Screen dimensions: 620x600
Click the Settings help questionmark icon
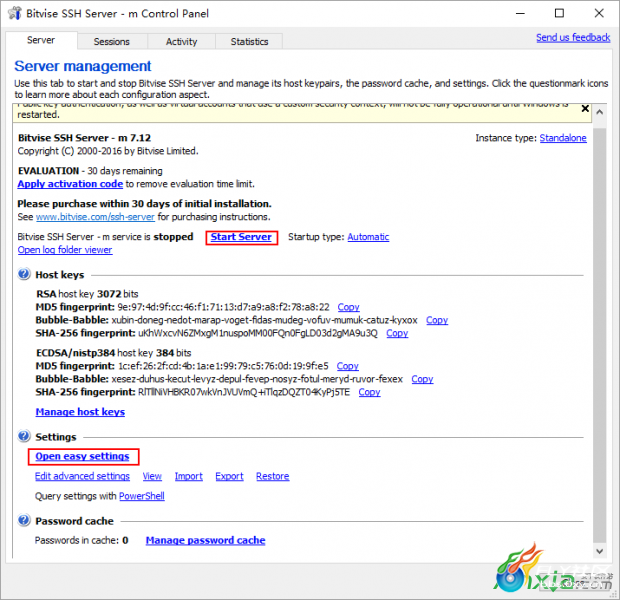[x=24, y=436]
